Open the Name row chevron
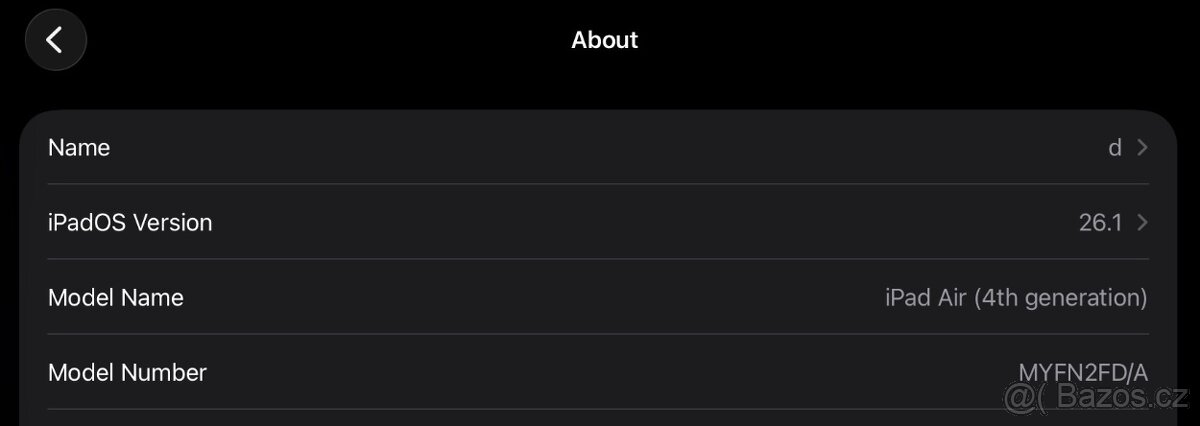Image resolution: width=1200 pixels, height=426 pixels. (x=1143, y=148)
